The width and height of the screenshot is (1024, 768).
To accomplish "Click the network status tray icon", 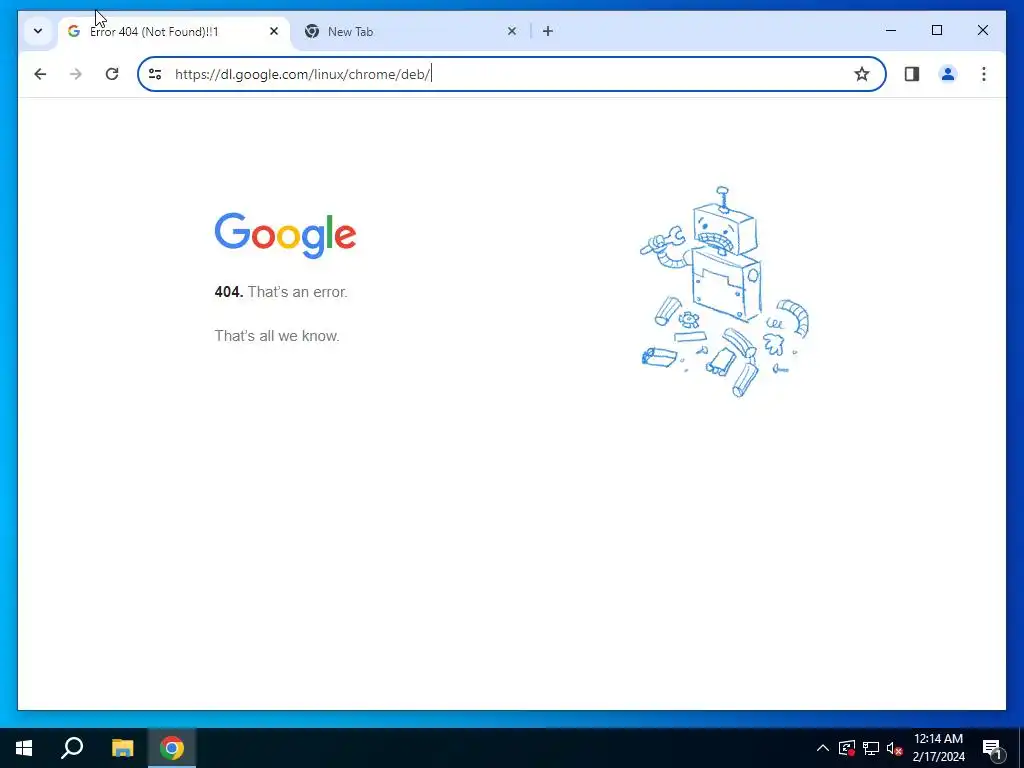I will coord(871,748).
